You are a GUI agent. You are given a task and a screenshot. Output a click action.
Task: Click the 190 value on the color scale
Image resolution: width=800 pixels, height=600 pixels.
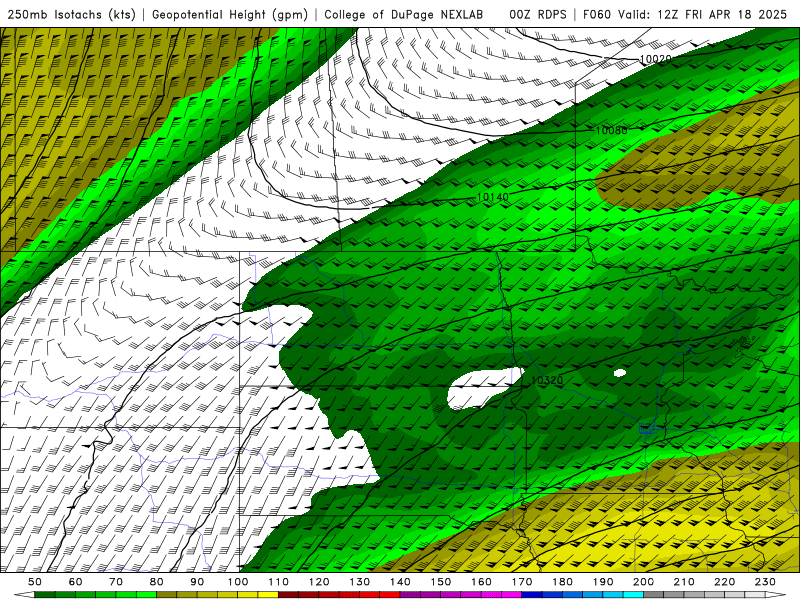pyautogui.click(x=603, y=582)
